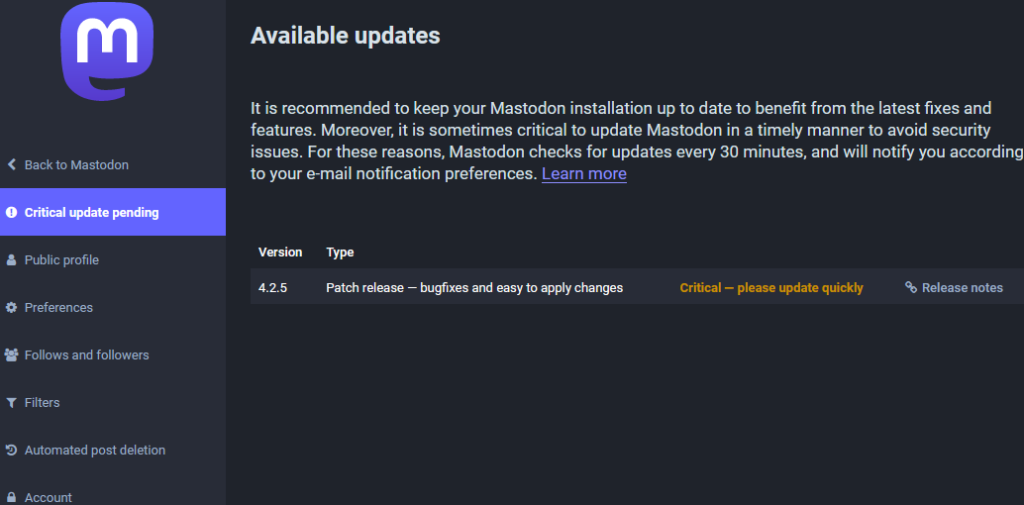The image size is (1024, 505).
Task: Click the Follows and followers group icon
Action: (12, 355)
